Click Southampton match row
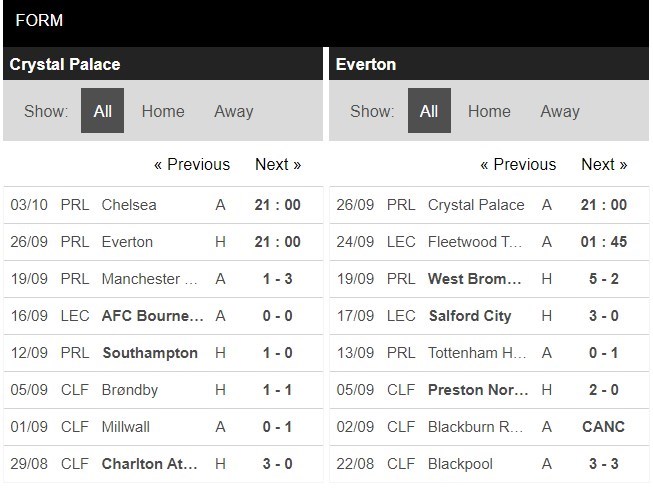653x490 pixels. 149,353
